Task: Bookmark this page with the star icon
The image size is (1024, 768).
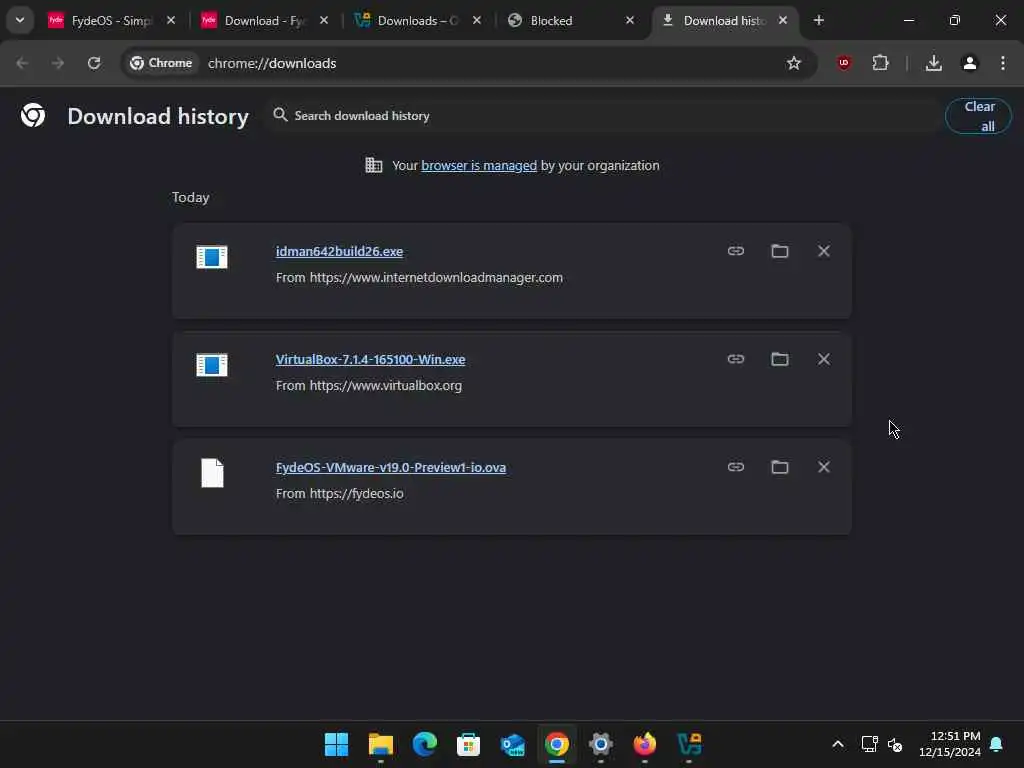Action: [x=793, y=63]
